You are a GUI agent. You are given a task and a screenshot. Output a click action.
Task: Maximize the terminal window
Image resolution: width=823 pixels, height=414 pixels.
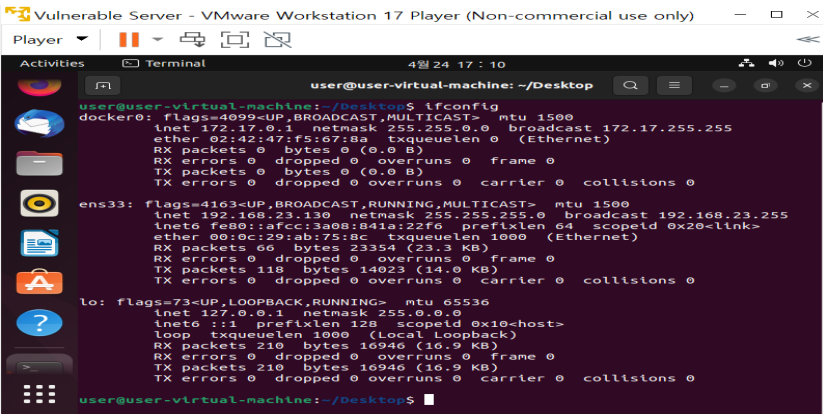pyautogui.click(x=766, y=86)
